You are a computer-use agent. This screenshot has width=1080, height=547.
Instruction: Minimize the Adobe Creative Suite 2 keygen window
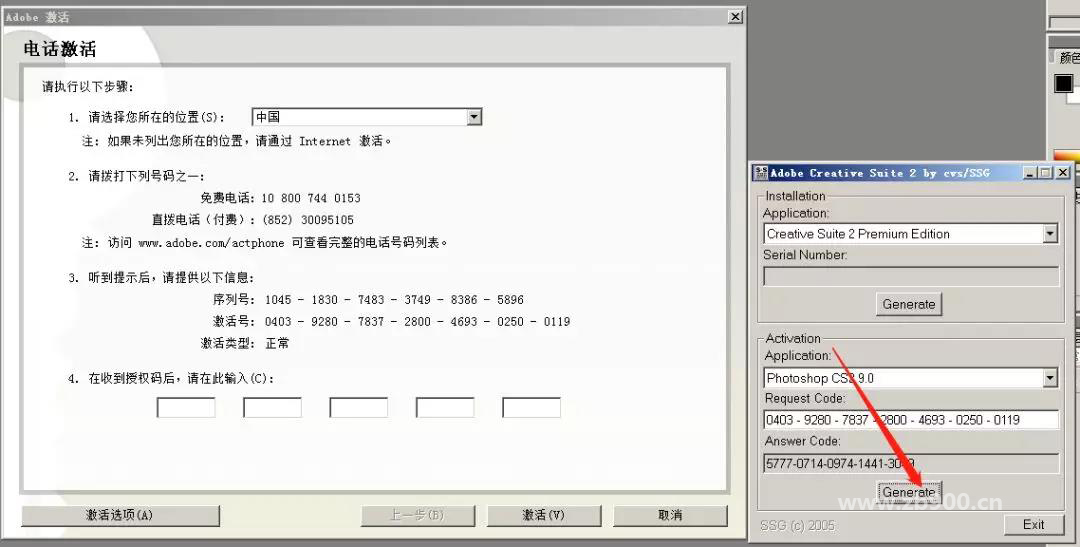tap(1030, 173)
